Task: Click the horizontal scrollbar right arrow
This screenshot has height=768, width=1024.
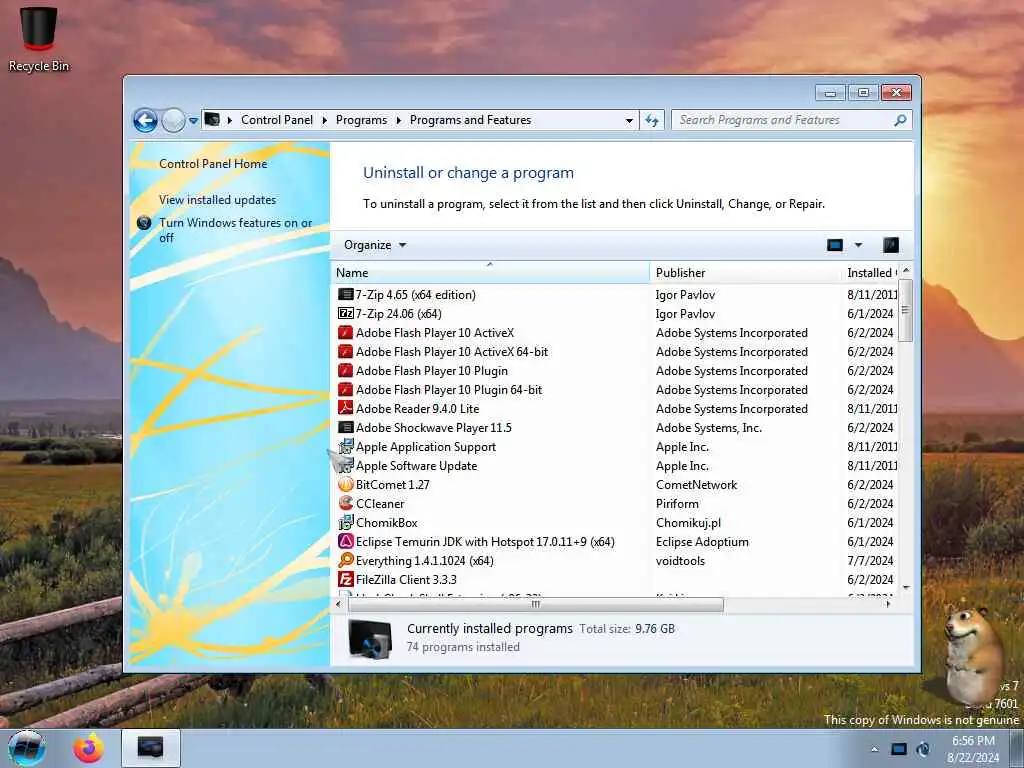Action: [x=888, y=604]
